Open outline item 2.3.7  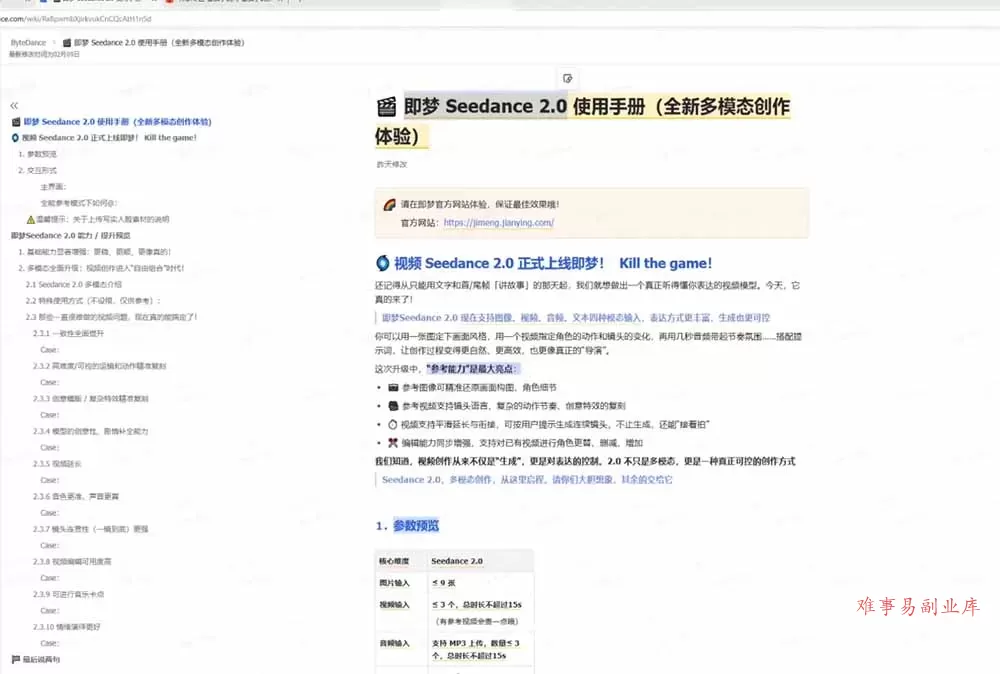tap(91, 529)
